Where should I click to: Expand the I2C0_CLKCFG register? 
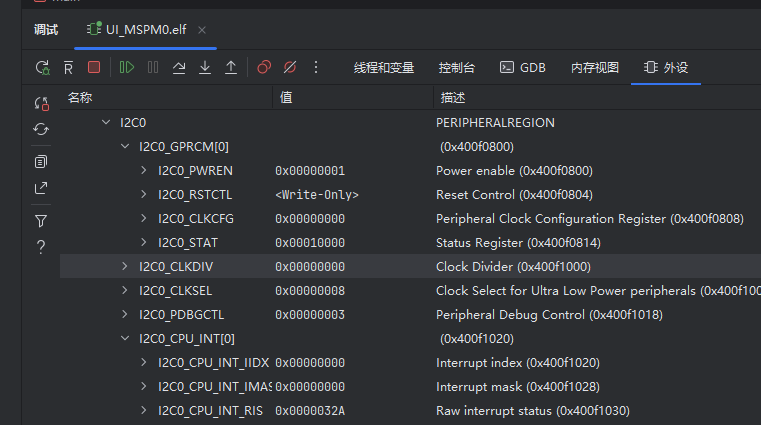point(144,218)
